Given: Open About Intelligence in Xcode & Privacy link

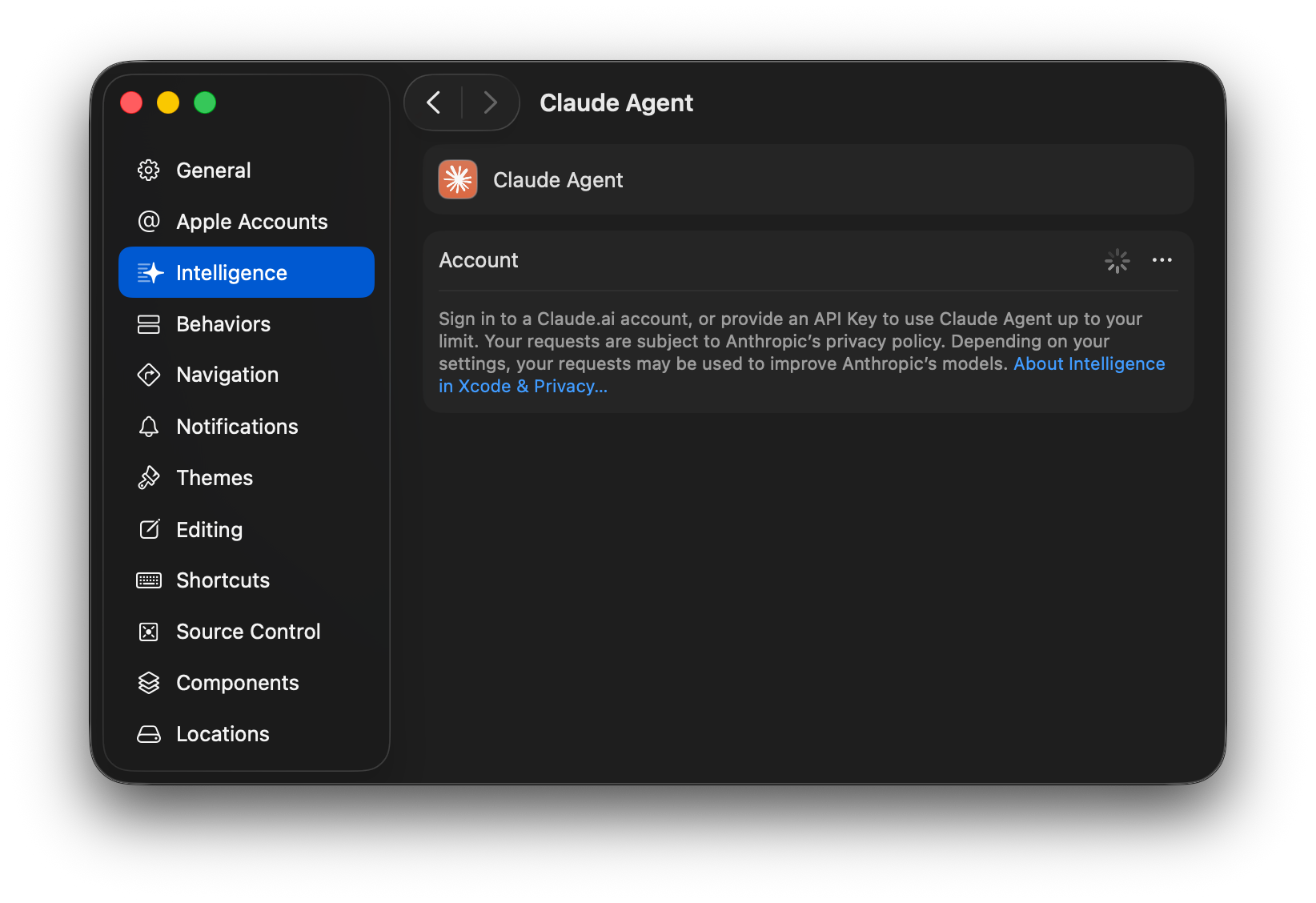Looking at the screenshot, I should click(1089, 364).
